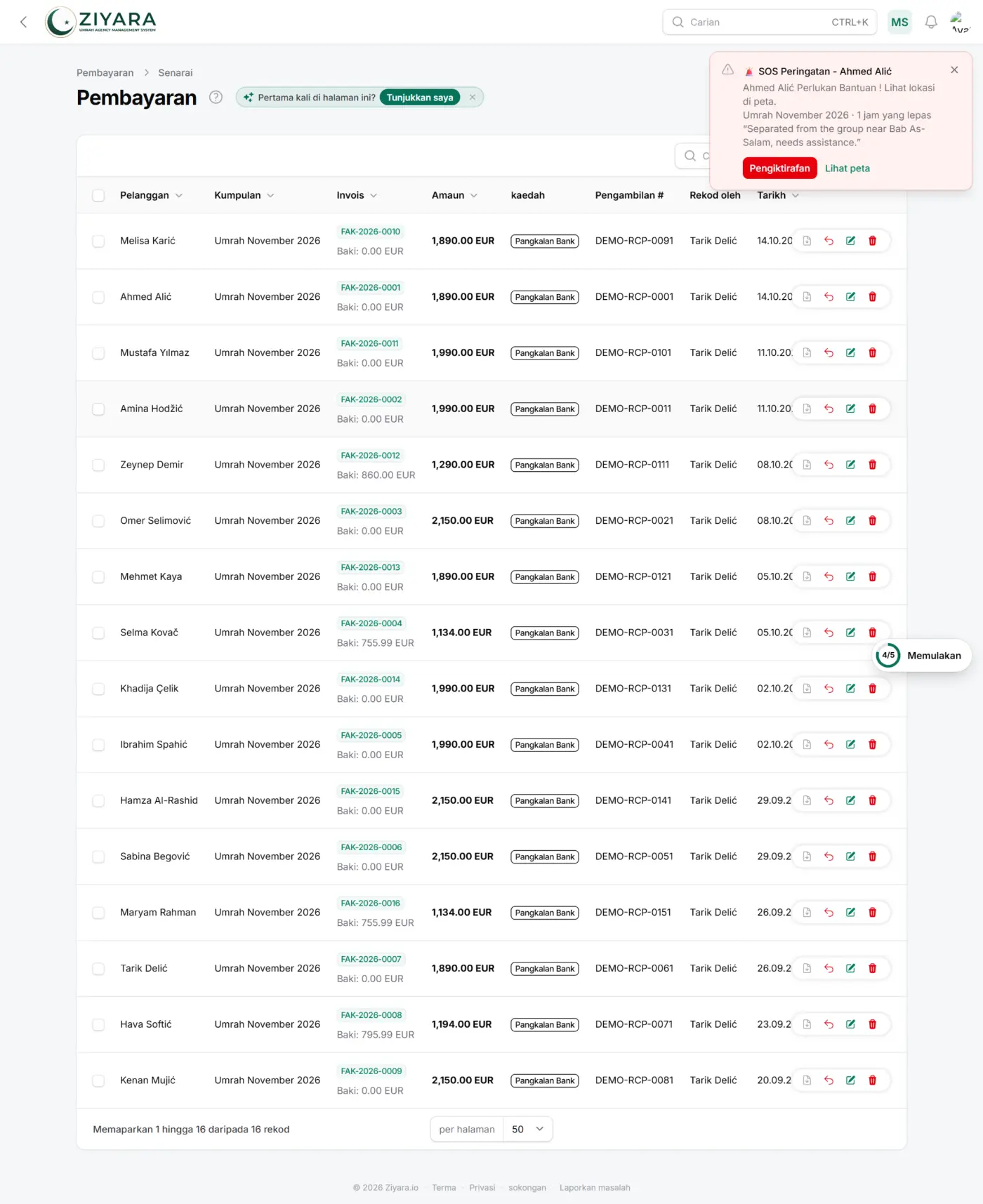The image size is (983, 1204).
Task: Open the Terma footer link
Action: coord(444,1188)
